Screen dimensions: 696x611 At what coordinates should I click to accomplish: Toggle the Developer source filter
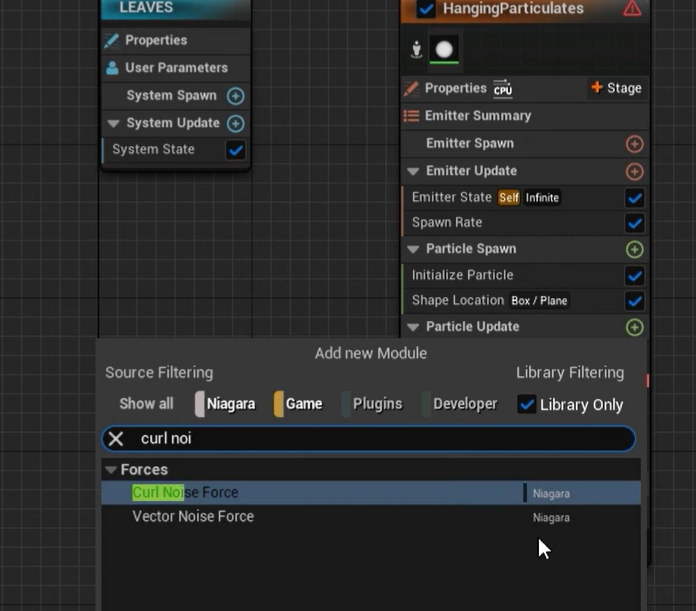click(x=459, y=404)
